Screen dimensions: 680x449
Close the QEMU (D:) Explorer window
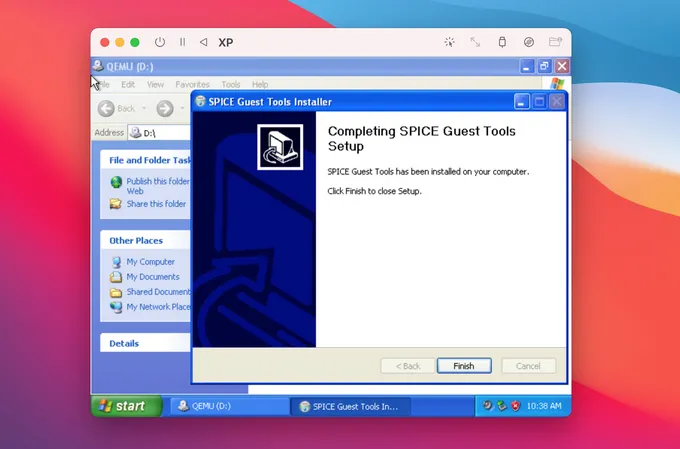click(562, 66)
